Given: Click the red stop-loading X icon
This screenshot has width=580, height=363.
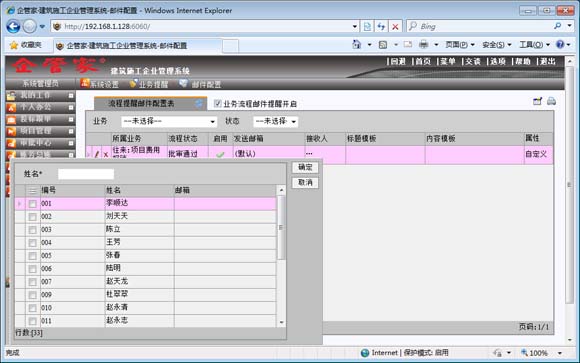Looking at the screenshot, I should tap(395, 26).
